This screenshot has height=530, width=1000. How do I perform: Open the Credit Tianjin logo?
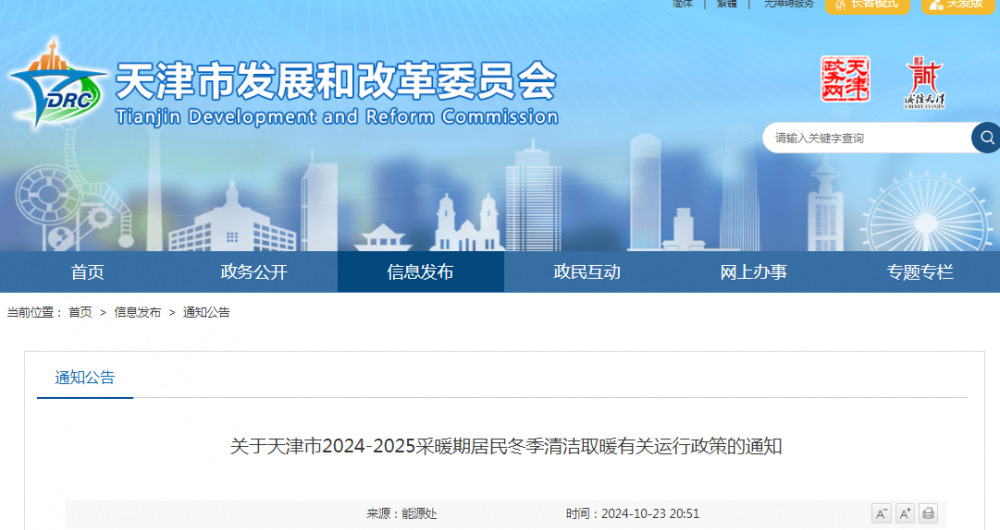924,82
